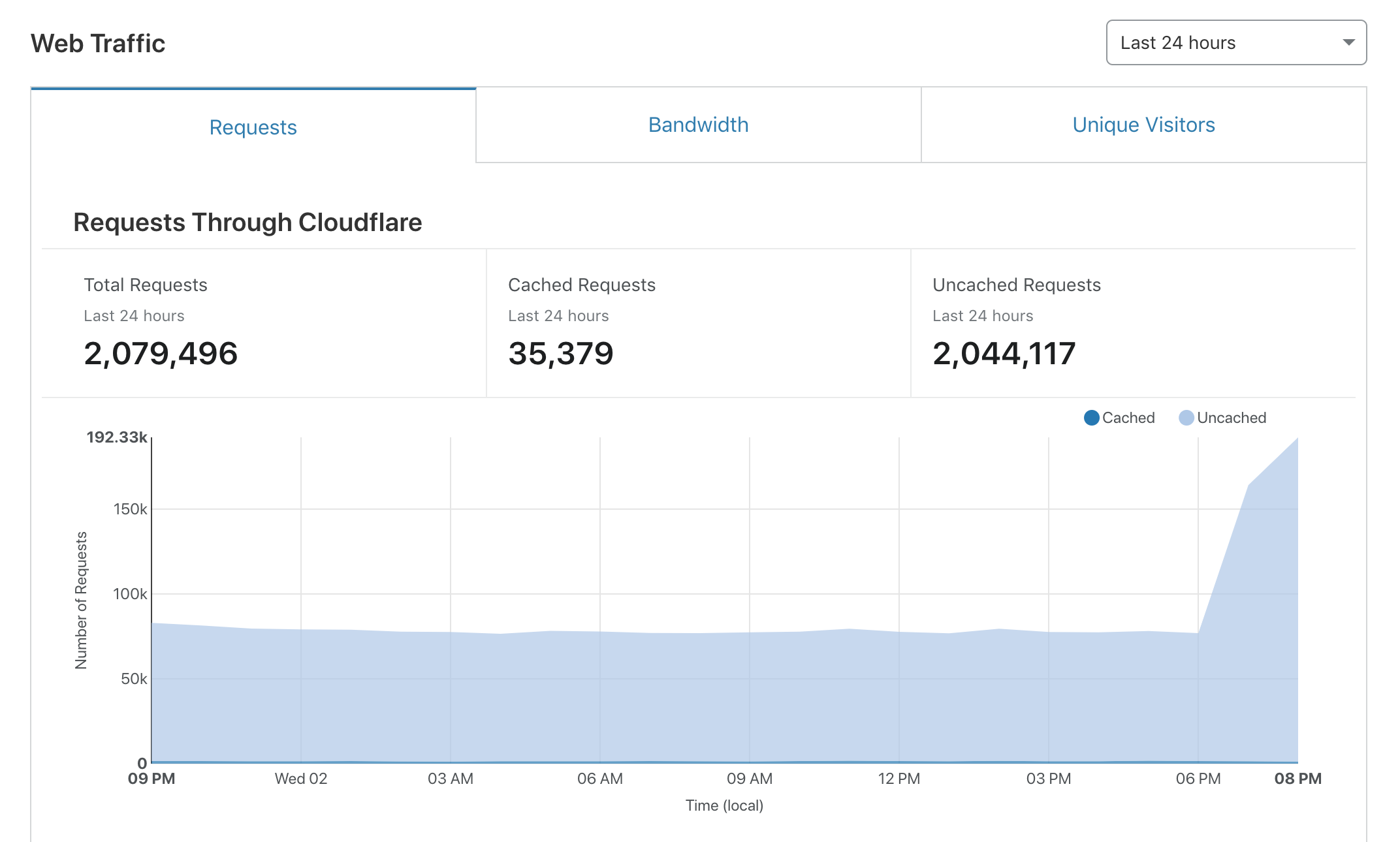Viewport: 1400px width, 842px height.
Task: Click the Requests Through Cloudflare heading
Action: click(x=247, y=223)
